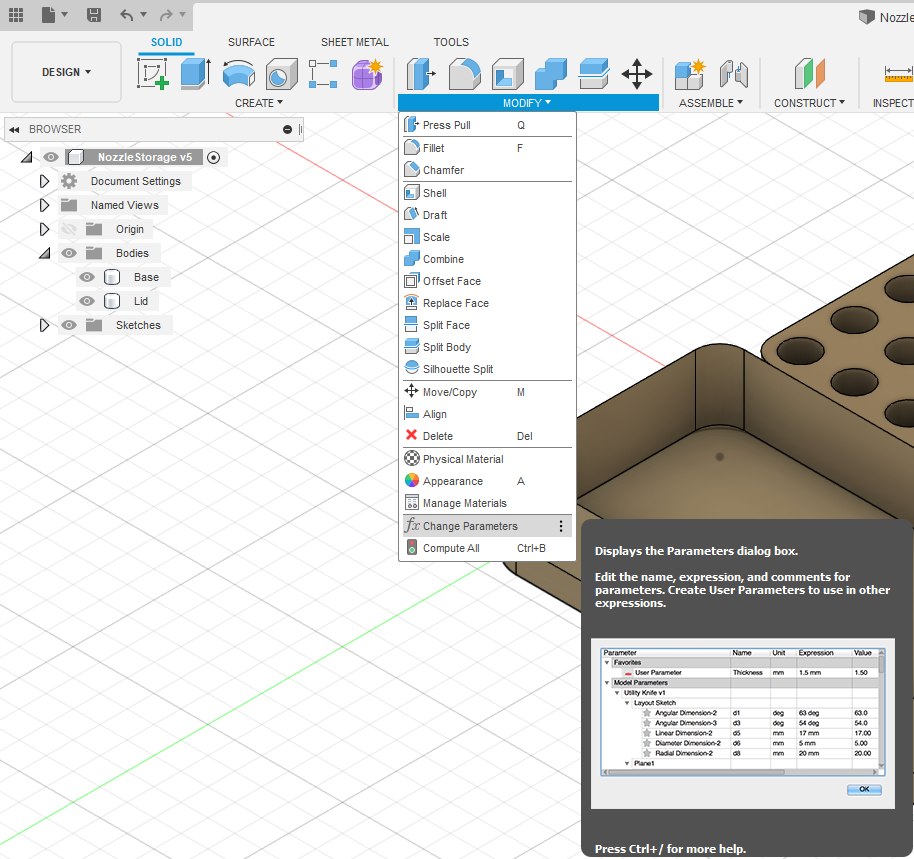Choose Replace Face menu entry
Screen dimensions: 914x859
coord(487,303)
